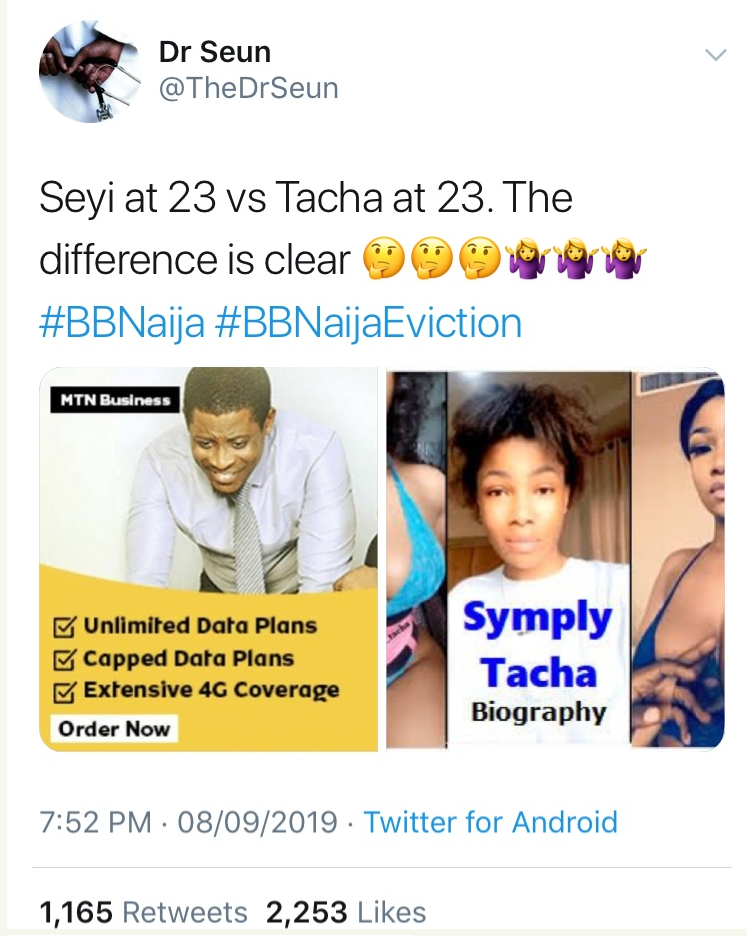This screenshot has height=936, width=747.
Task: Click the last shrugging-person emoji
Action: click(x=627, y=261)
